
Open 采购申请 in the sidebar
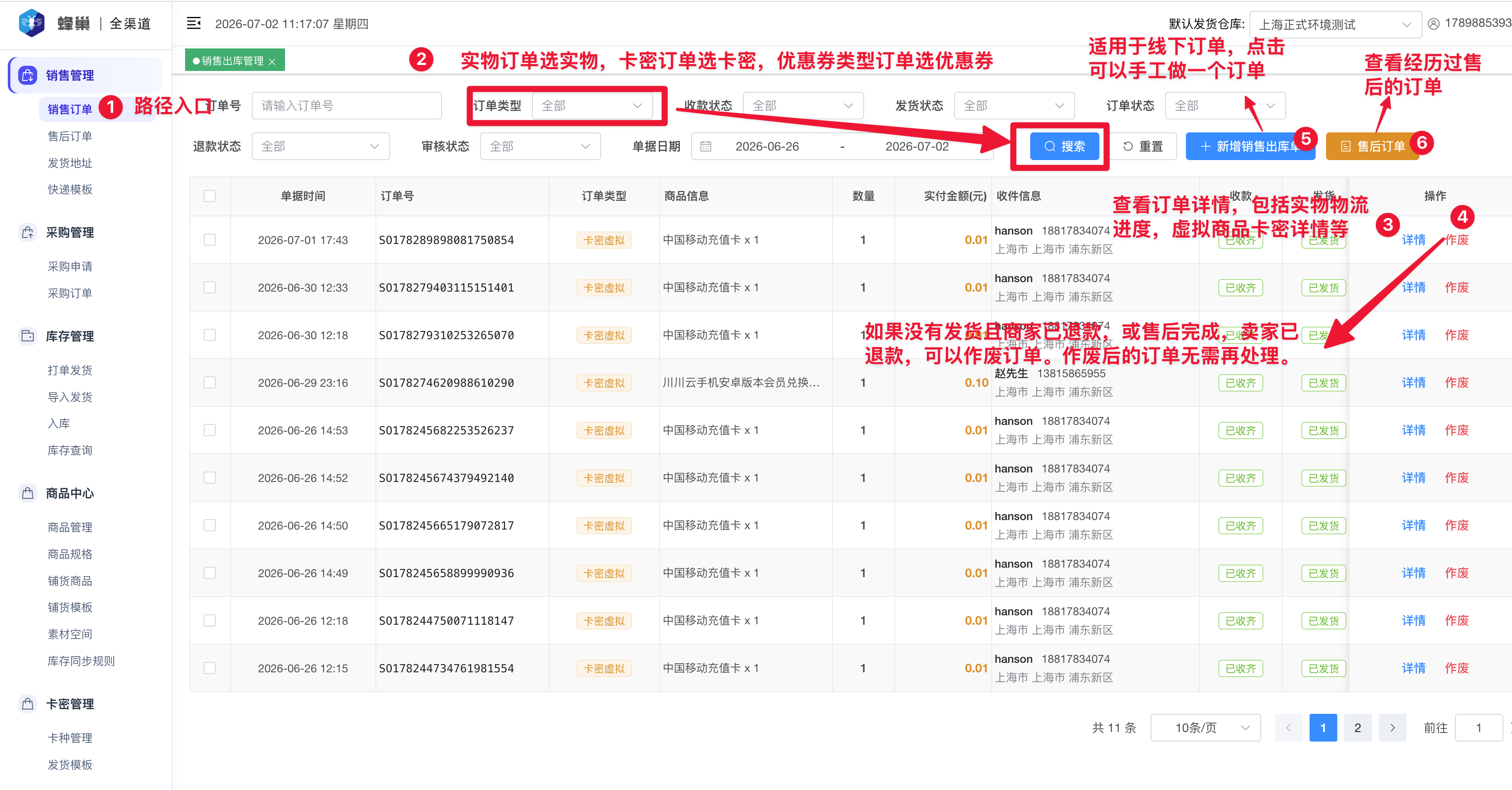(x=70, y=267)
